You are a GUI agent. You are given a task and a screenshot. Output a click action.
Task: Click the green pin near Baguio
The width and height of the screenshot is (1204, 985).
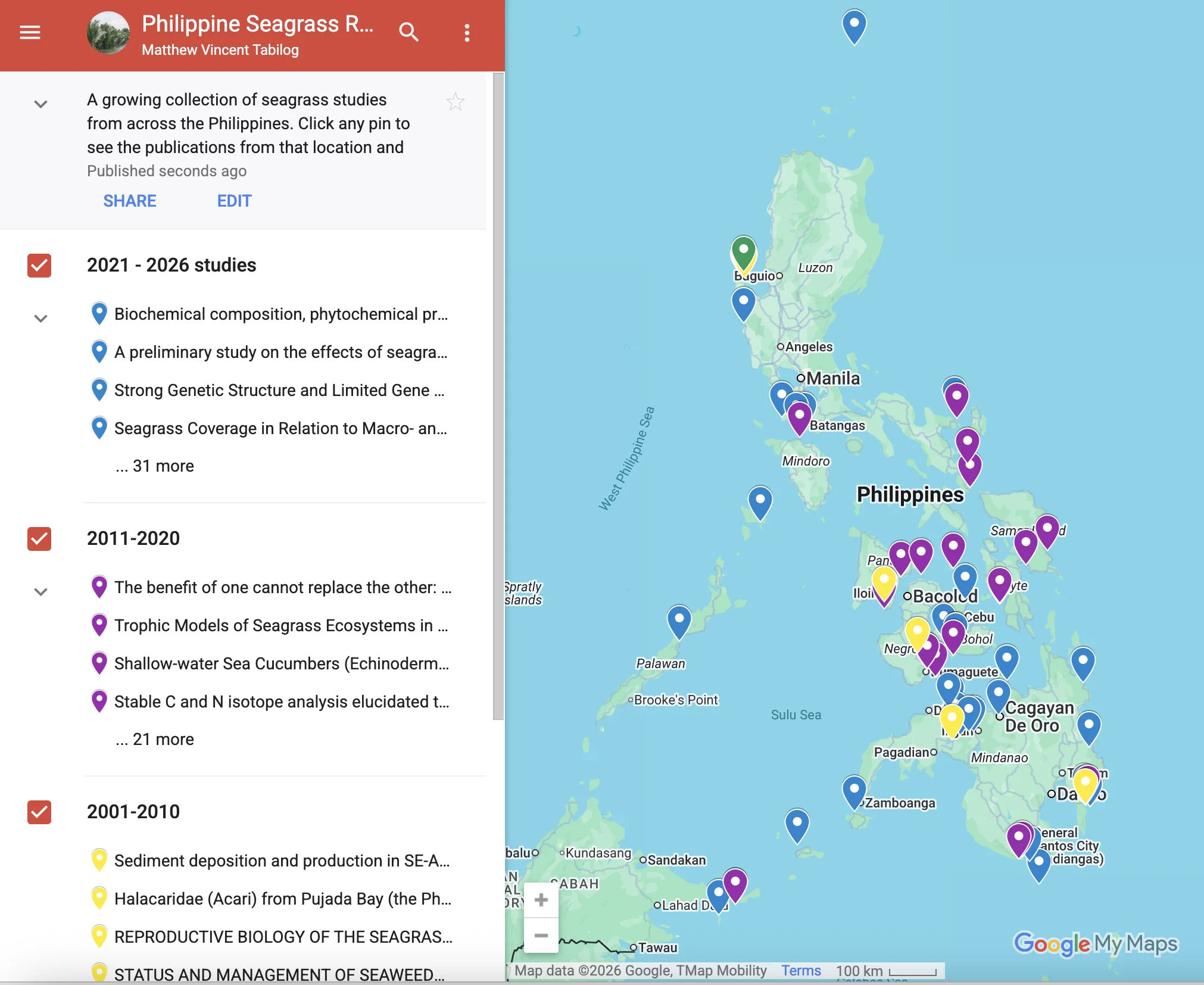pos(744,252)
